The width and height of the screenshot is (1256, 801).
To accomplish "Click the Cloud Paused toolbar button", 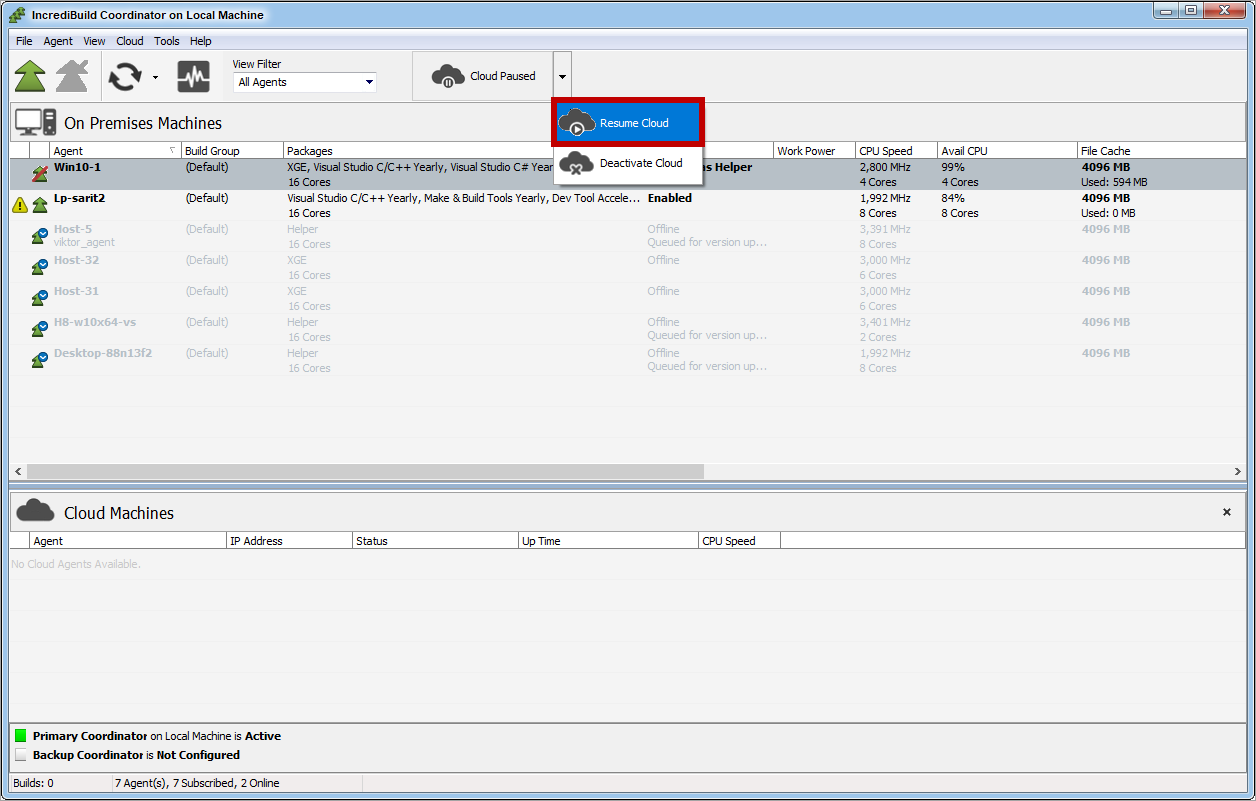I will coord(483,76).
